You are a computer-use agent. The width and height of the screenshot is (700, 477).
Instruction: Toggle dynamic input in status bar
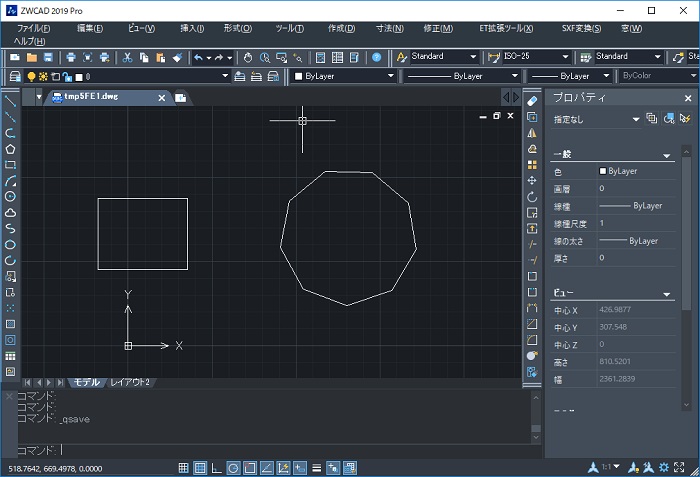[300, 468]
